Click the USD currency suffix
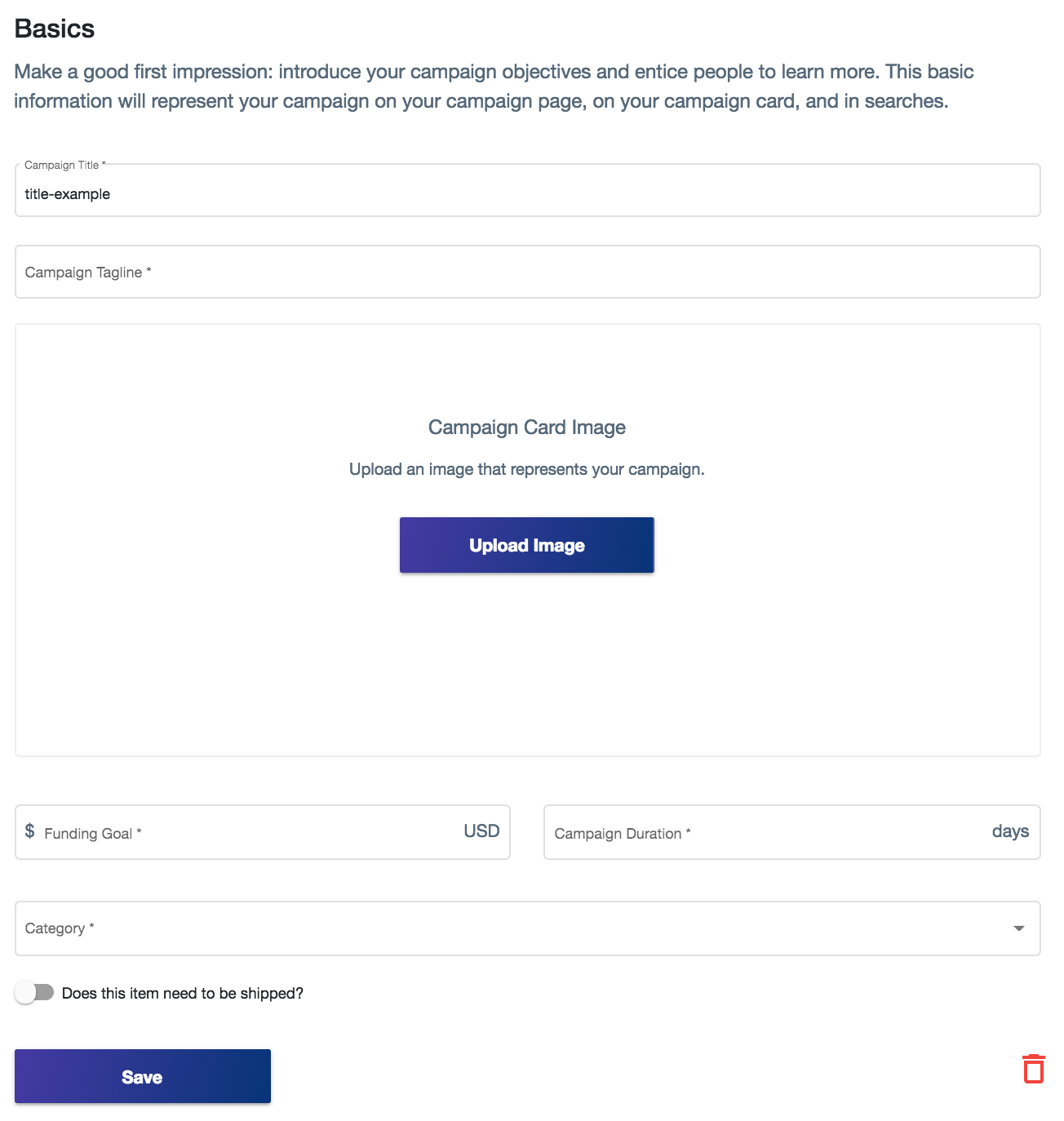The height and width of the screenshot is (1121, 1064). click(x=481, y=831)
